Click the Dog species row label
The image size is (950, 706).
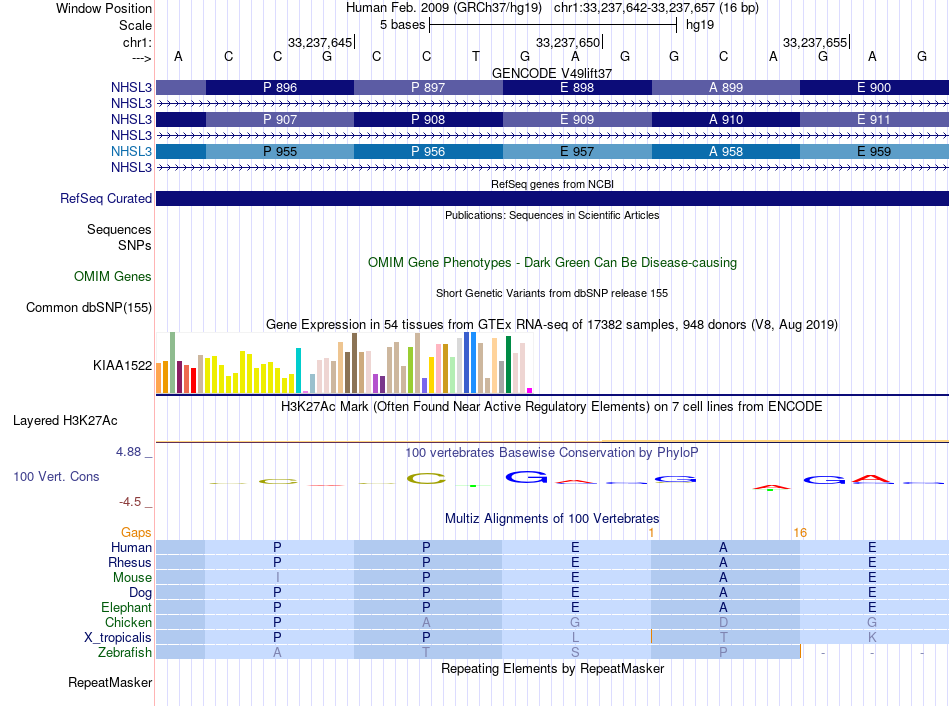140,593
